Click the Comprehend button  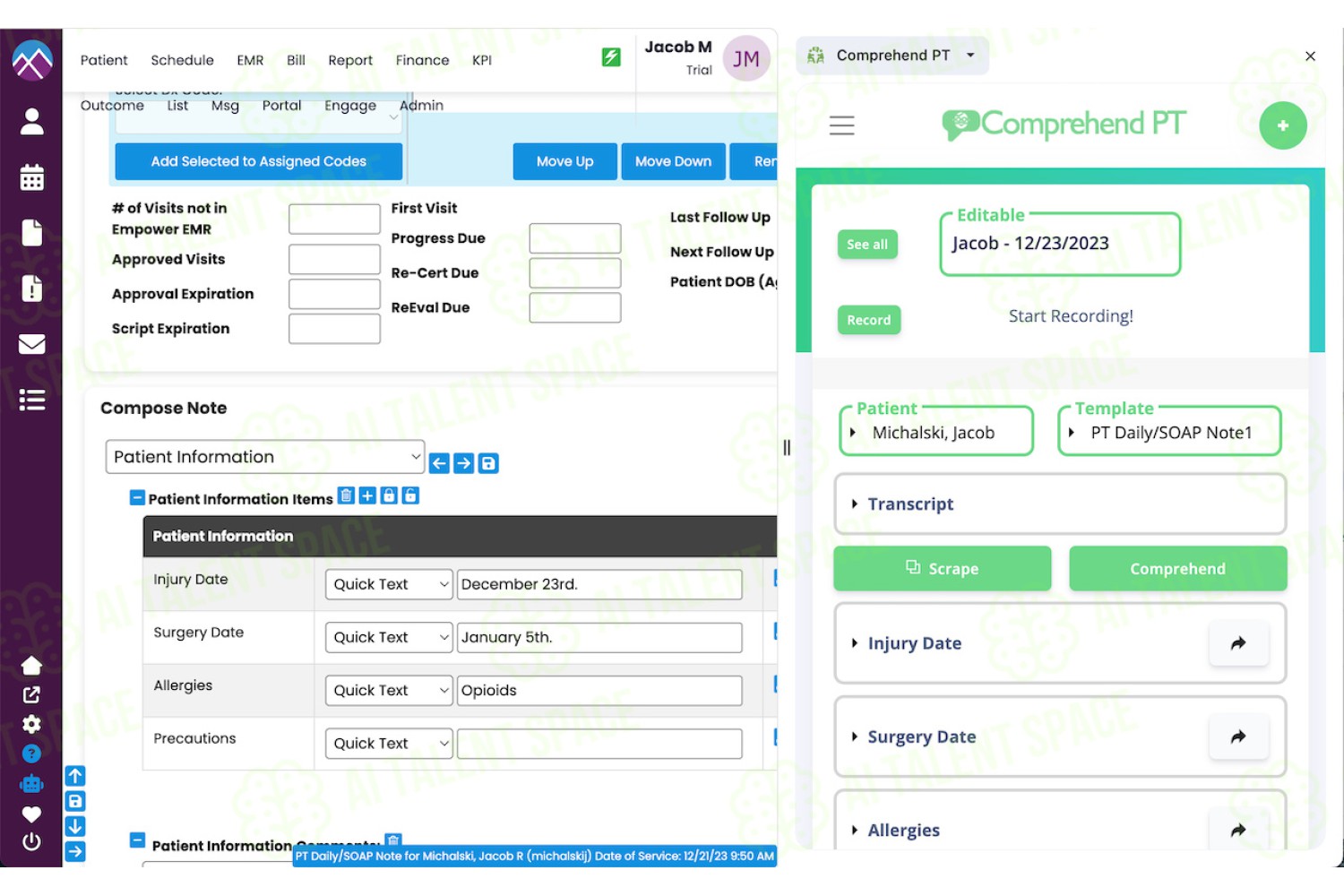click(x=1177, y=569)
